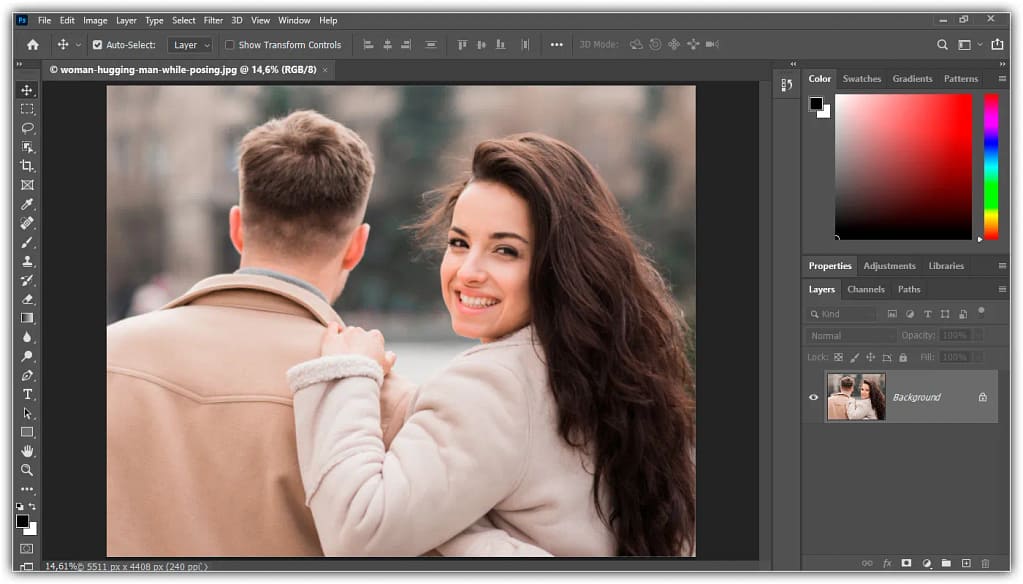The width and height of the screenshot is (1023, 584).
Task: Hide the Background layer eye icon
Action: (x=814, y=397)
